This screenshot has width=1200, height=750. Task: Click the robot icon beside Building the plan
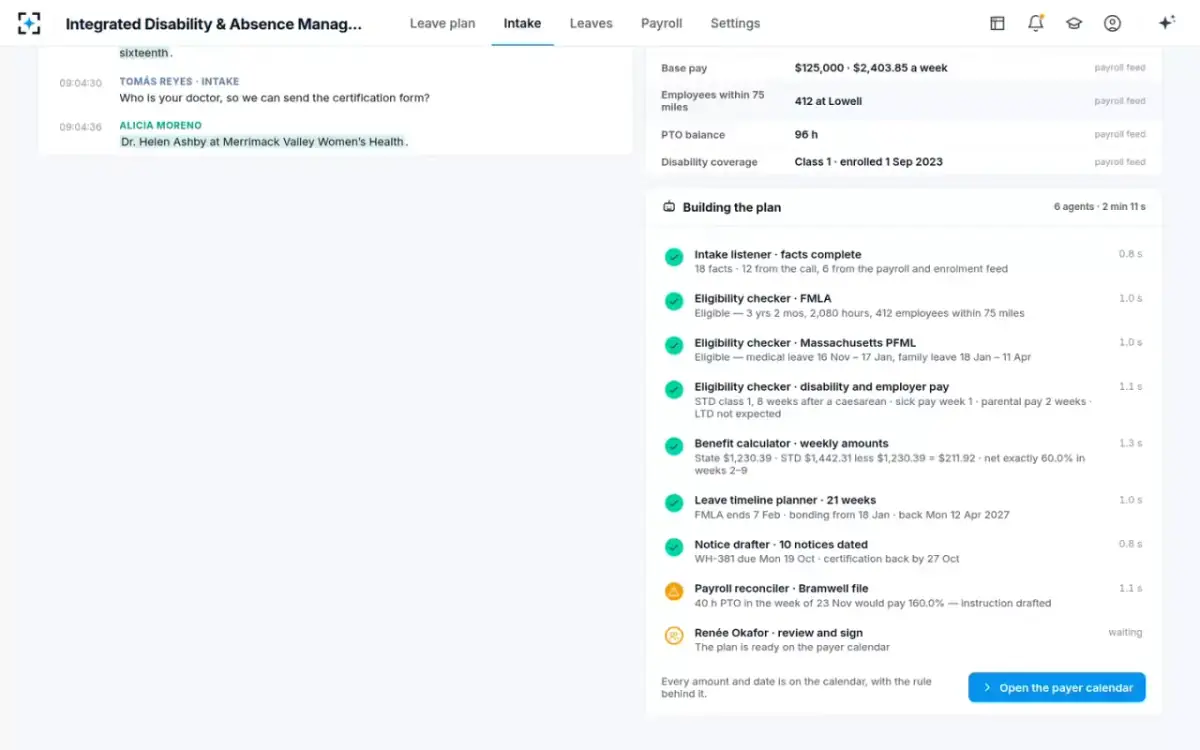coord(669,207)
